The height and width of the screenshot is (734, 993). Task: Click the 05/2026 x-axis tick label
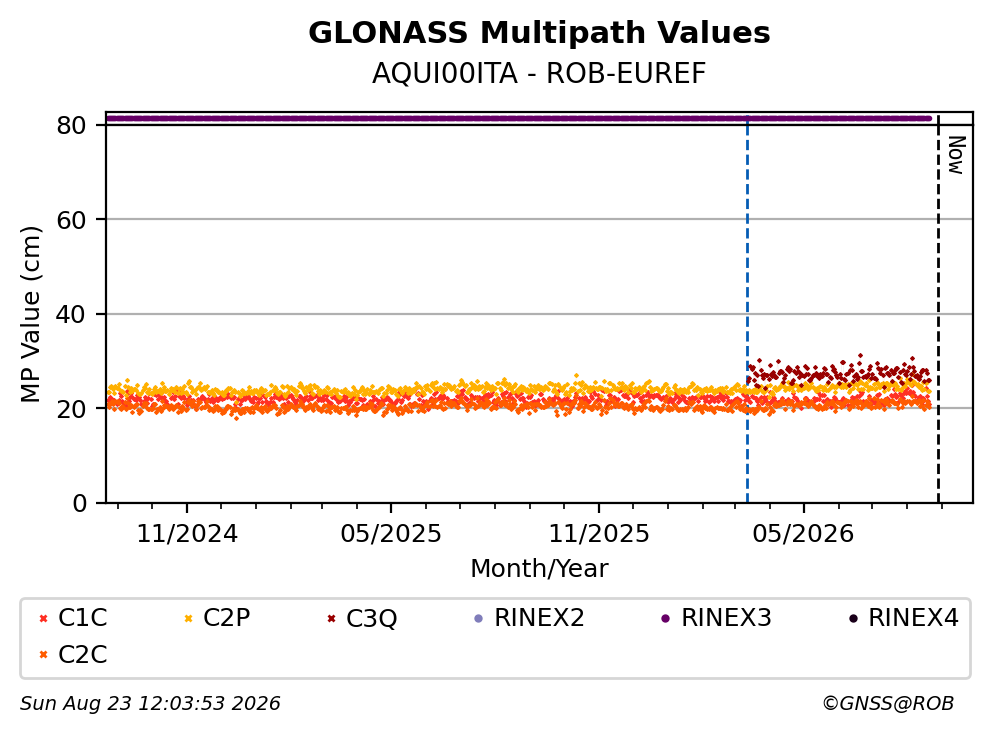coord(804,534)
